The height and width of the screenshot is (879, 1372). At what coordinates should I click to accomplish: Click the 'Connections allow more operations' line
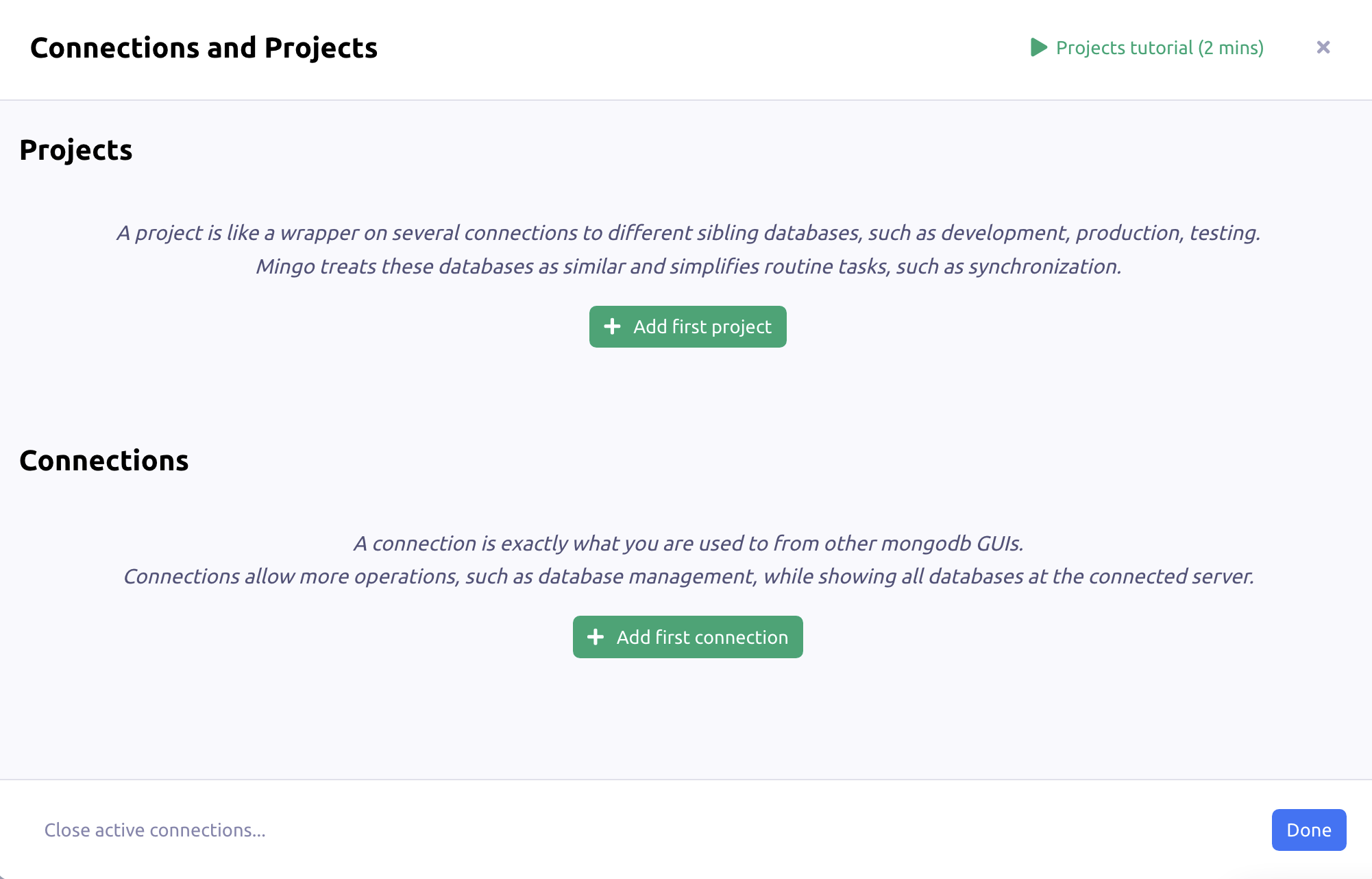pyautogui.click(x=687, y=577)
